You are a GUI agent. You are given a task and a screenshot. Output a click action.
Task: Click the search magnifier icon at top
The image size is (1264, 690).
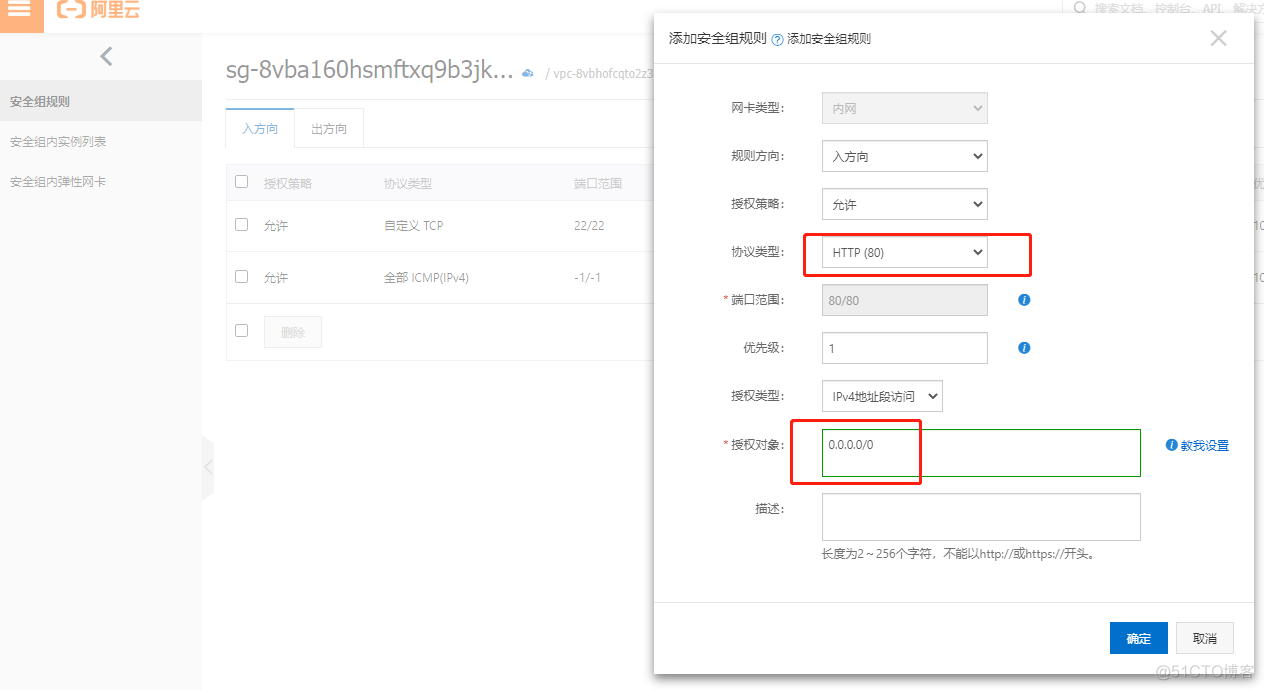(x=1080, y=9)
